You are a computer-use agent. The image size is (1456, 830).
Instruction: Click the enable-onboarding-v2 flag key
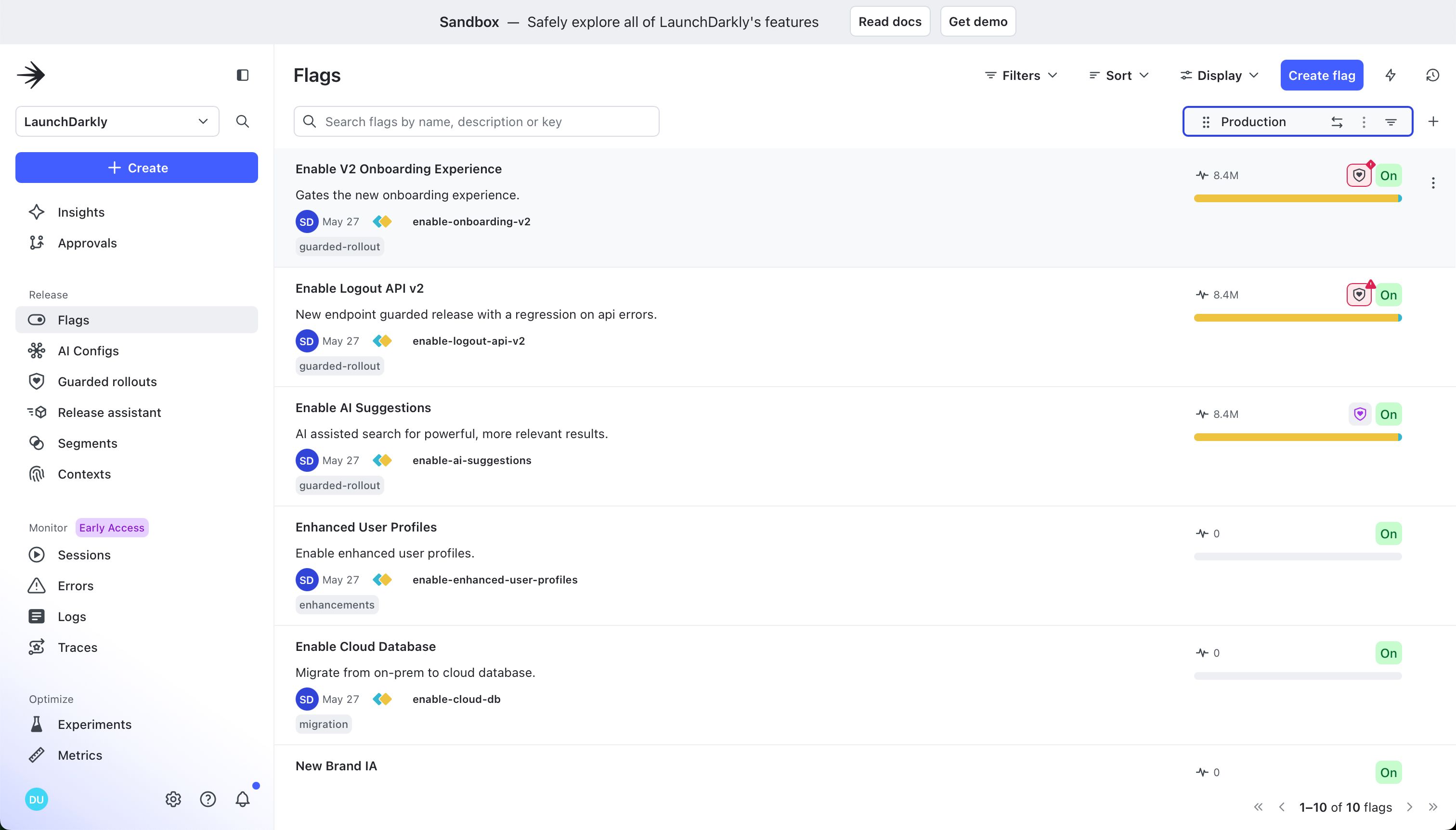(x=471, y=222)
